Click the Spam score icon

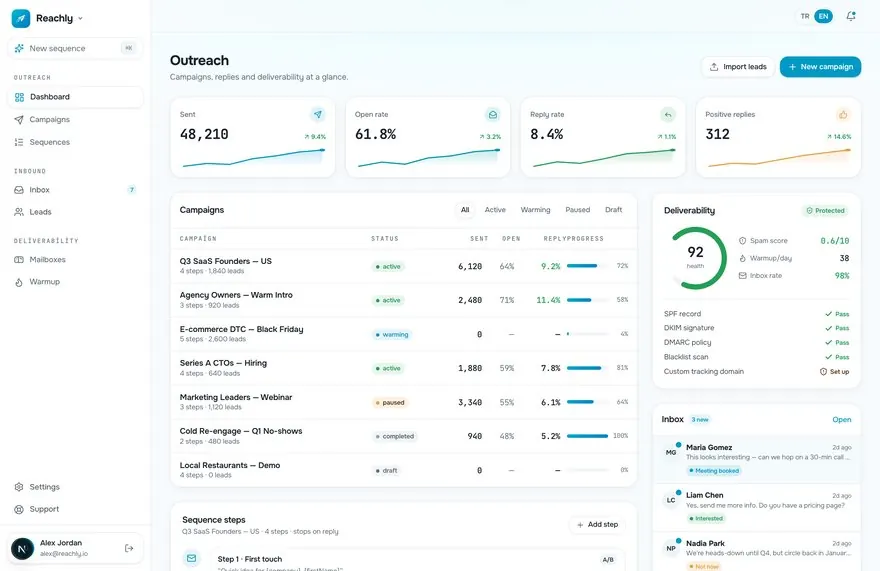click(x=742, y=241)
